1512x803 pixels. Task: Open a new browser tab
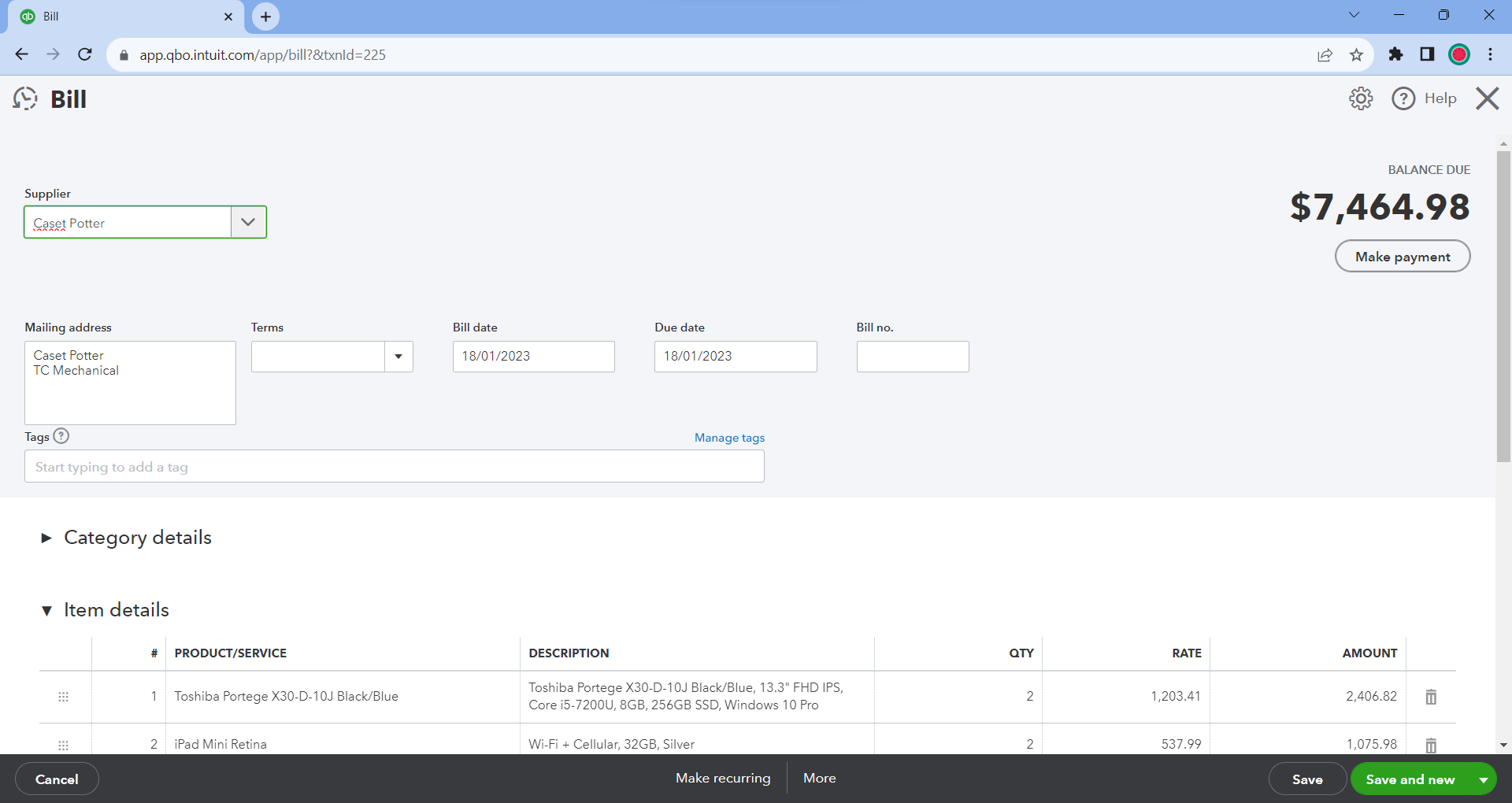coord(265,17)
